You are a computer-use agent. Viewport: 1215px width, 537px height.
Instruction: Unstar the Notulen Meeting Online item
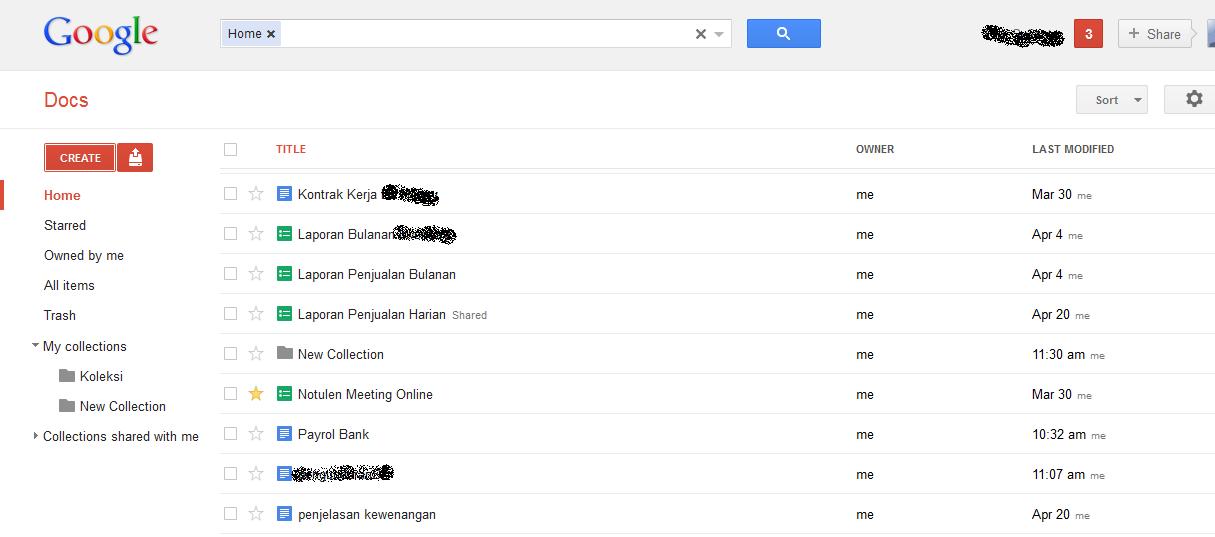(x=256, y=394)
